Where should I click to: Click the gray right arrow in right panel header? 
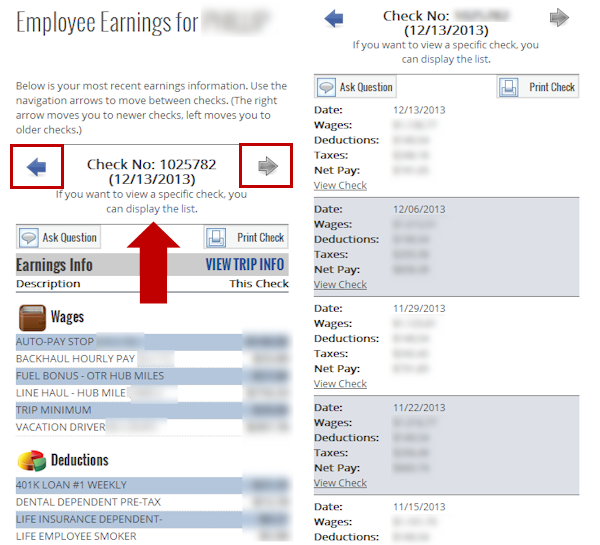click(559, 18)
